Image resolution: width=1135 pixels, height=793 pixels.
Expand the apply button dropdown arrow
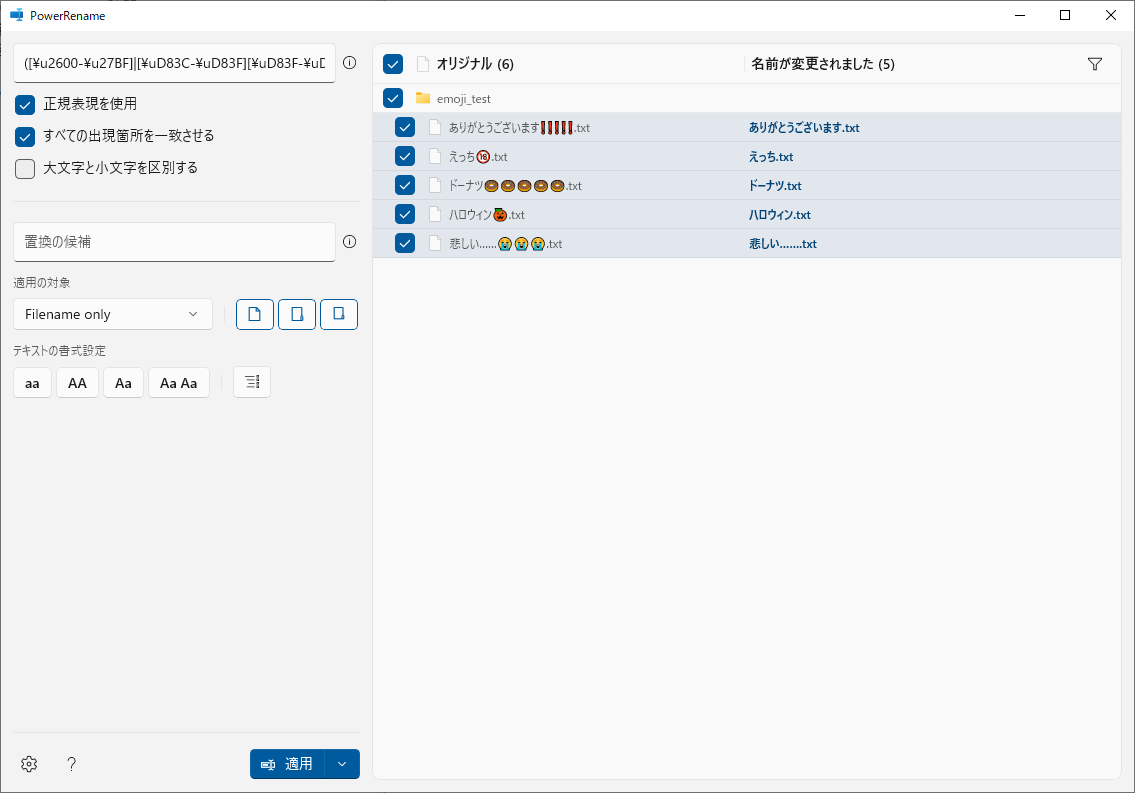[x=342, y=764]
